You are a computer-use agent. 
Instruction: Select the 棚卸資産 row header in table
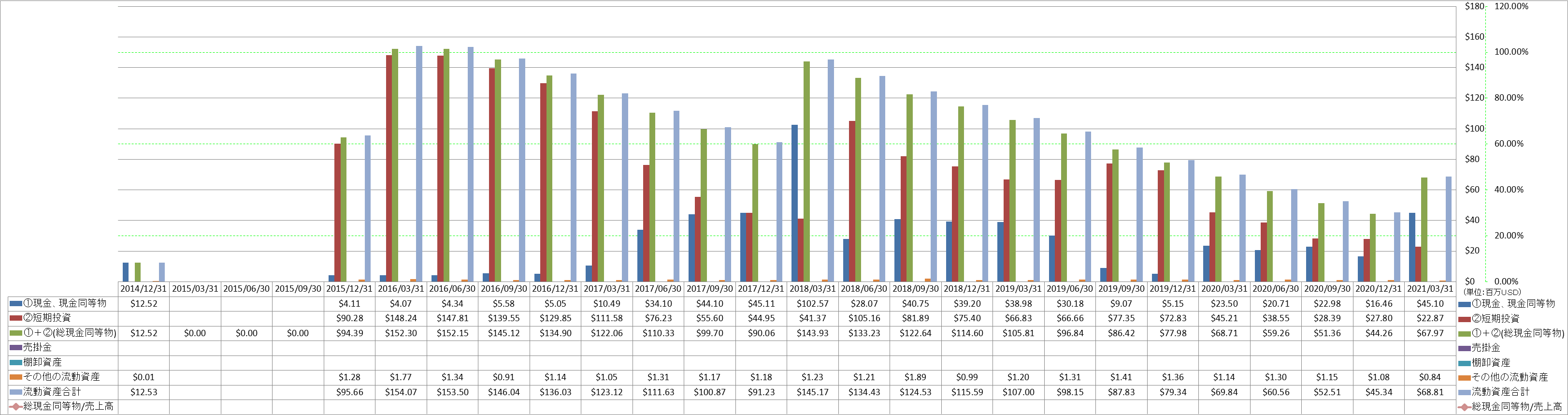tap(63, 362)
